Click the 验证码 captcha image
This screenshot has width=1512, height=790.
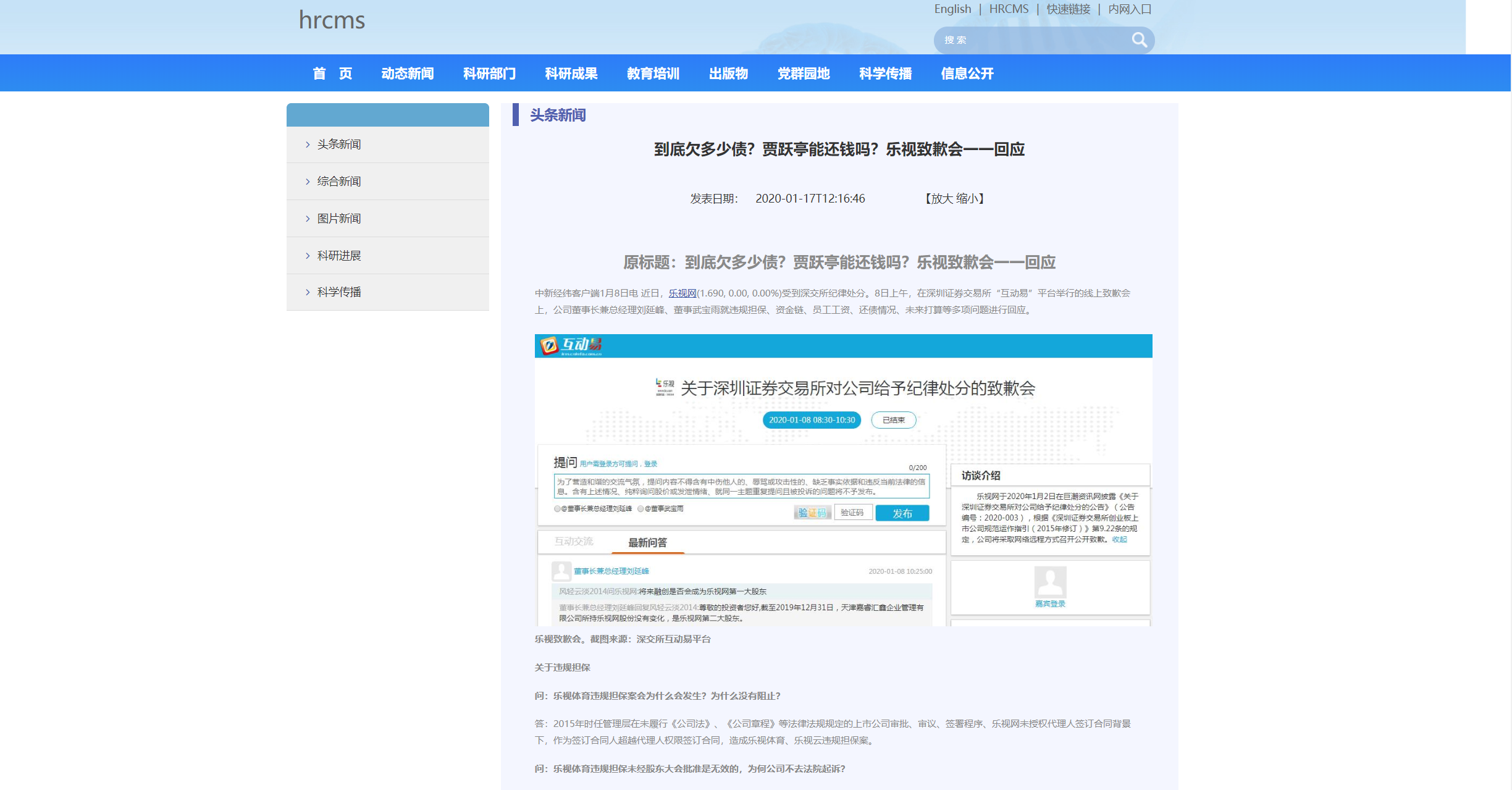(811, 512)
